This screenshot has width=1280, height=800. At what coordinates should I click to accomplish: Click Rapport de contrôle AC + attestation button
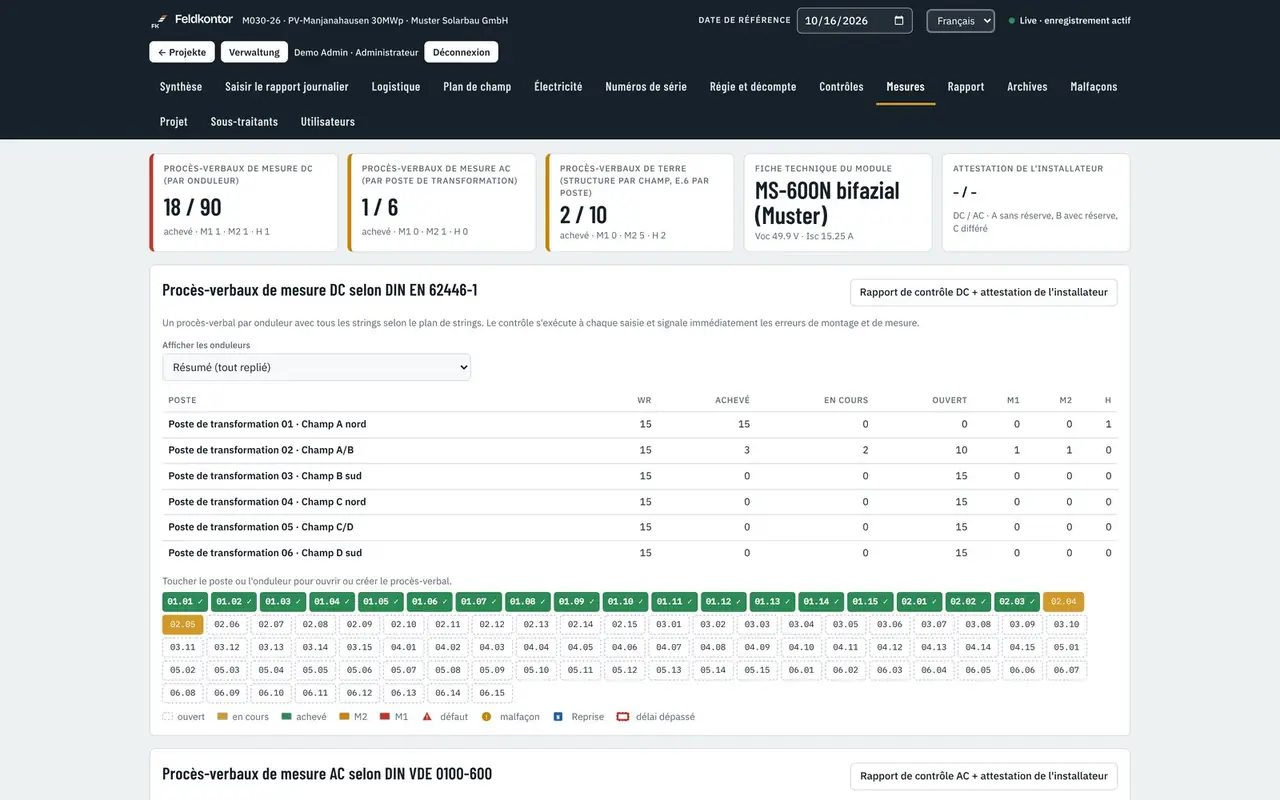tap(984, 776)
